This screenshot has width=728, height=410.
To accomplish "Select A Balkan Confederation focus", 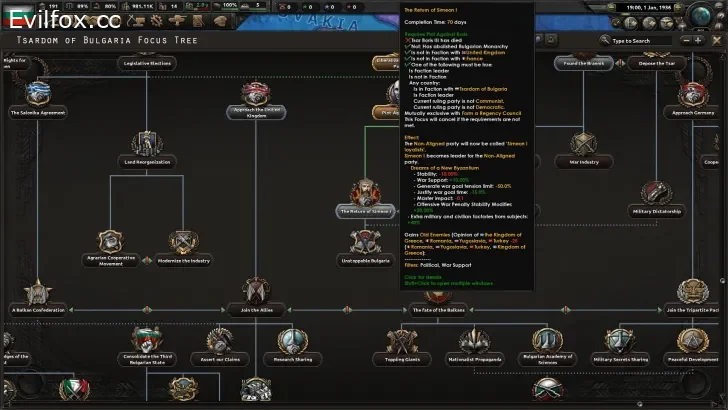I will click(x=38, y=298).
